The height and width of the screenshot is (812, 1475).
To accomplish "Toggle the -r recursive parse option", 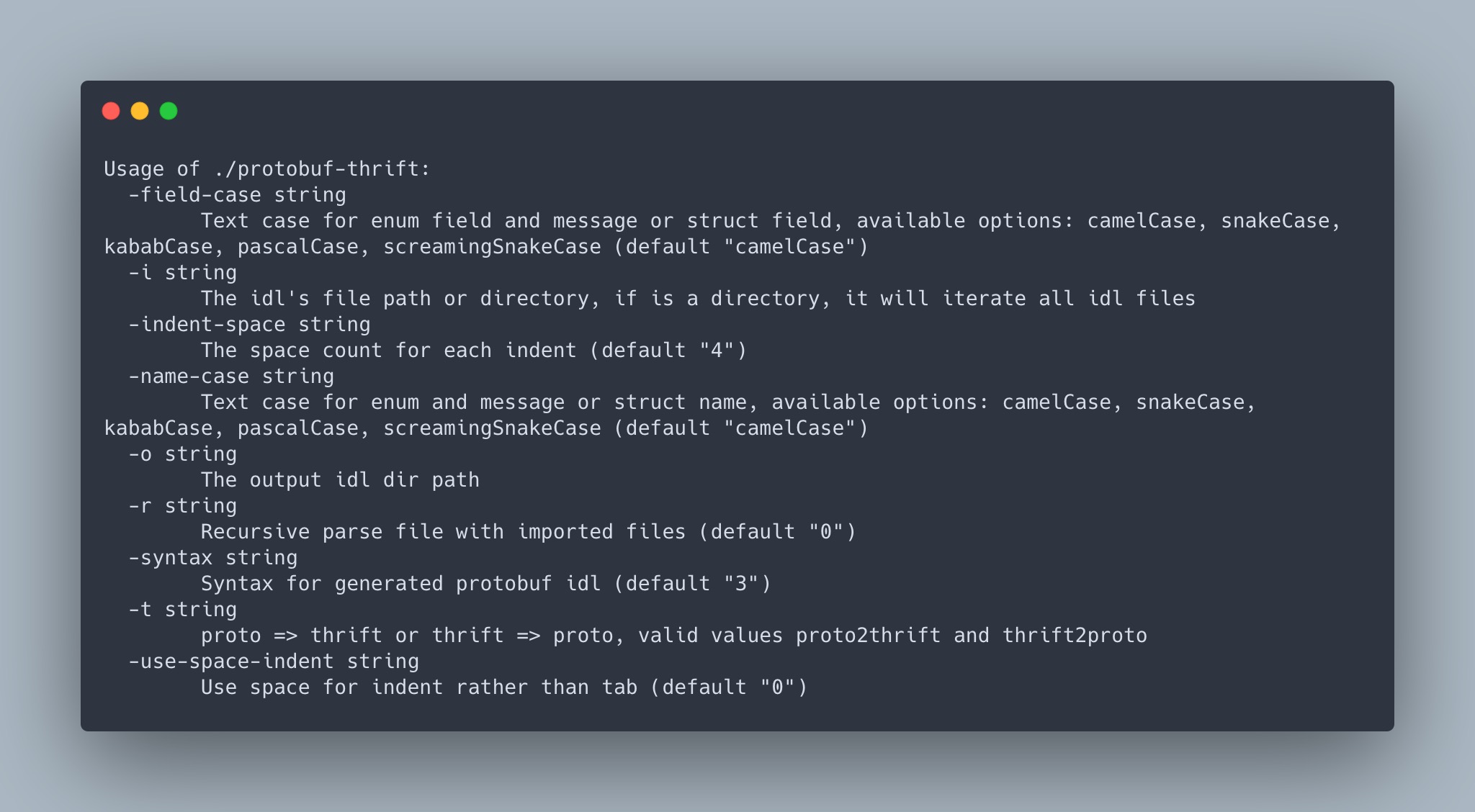I will coord(140,505).
